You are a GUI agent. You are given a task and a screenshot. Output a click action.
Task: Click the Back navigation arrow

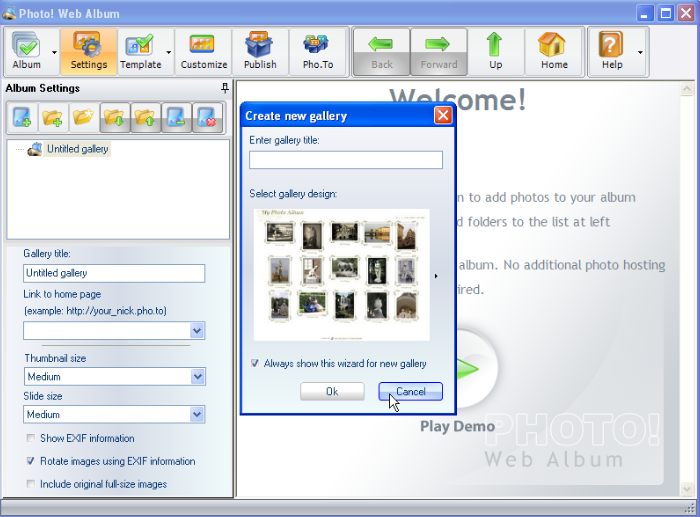pyautogui.click(x=382, y=52)
